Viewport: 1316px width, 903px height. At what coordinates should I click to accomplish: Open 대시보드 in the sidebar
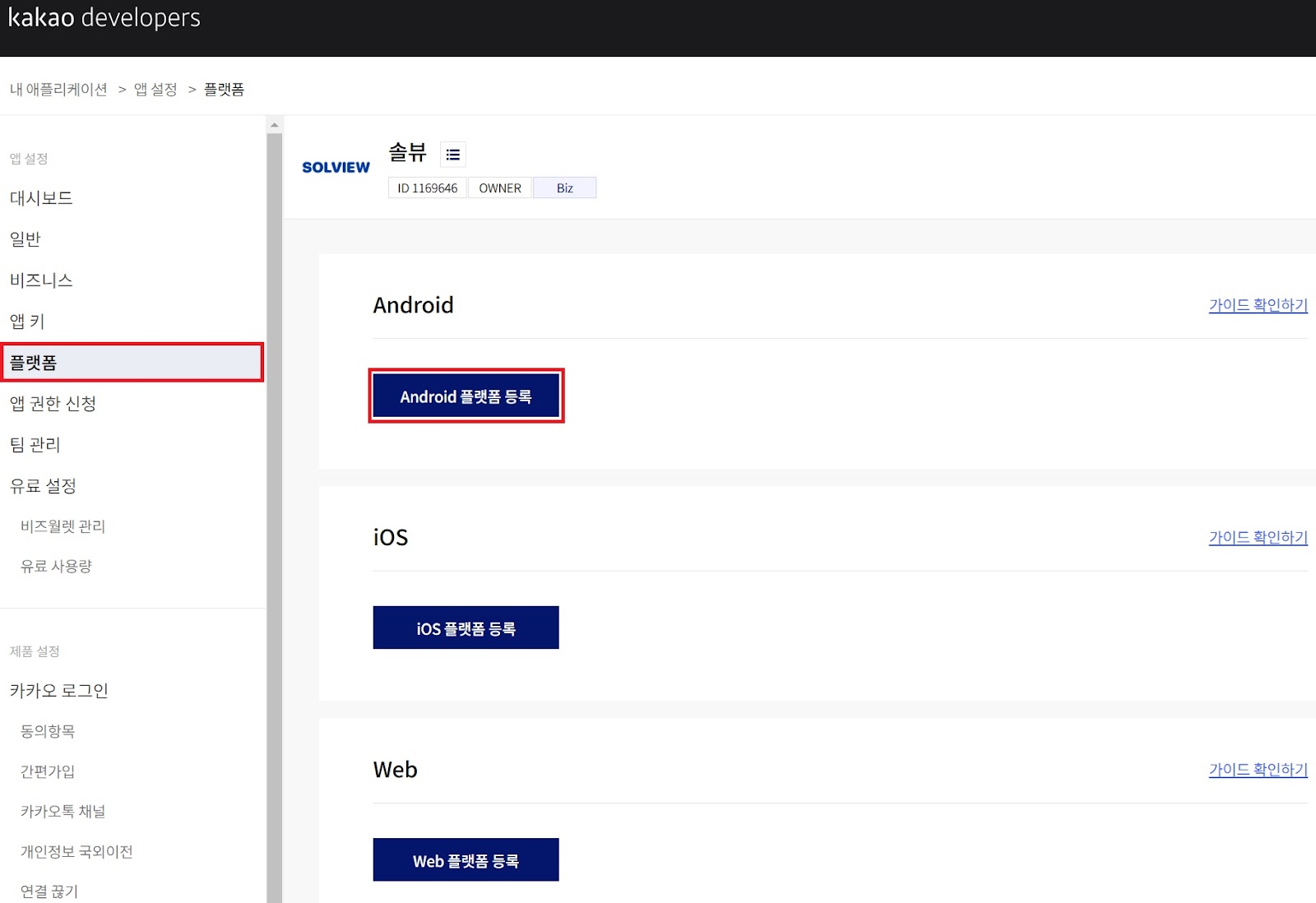coord(41,198)
